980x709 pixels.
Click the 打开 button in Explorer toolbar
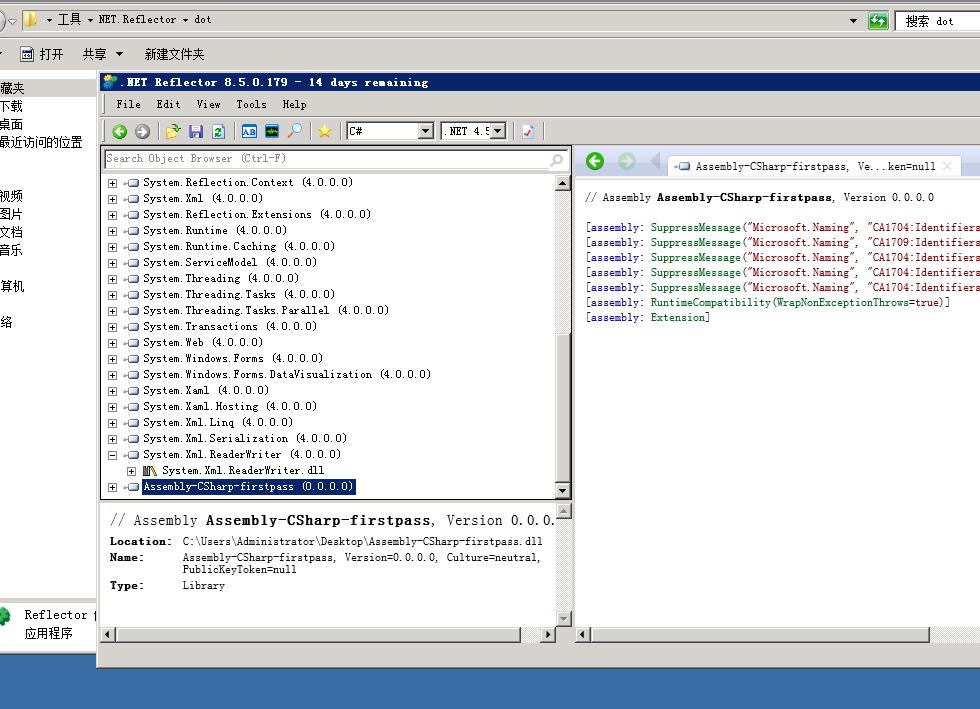42,54
